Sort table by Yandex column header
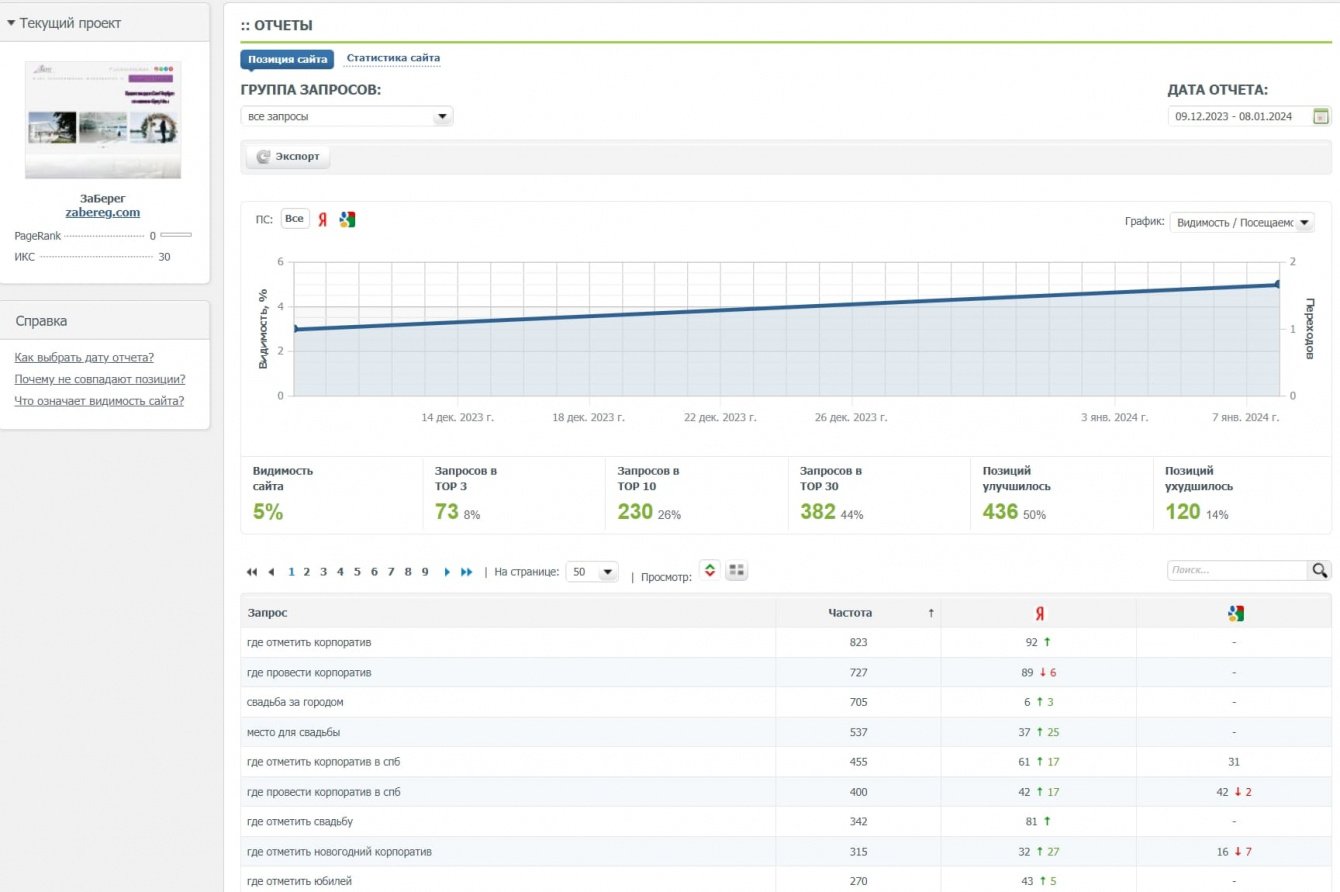The height and width of the screenshot is (892, 1340). click(1038, 613)
